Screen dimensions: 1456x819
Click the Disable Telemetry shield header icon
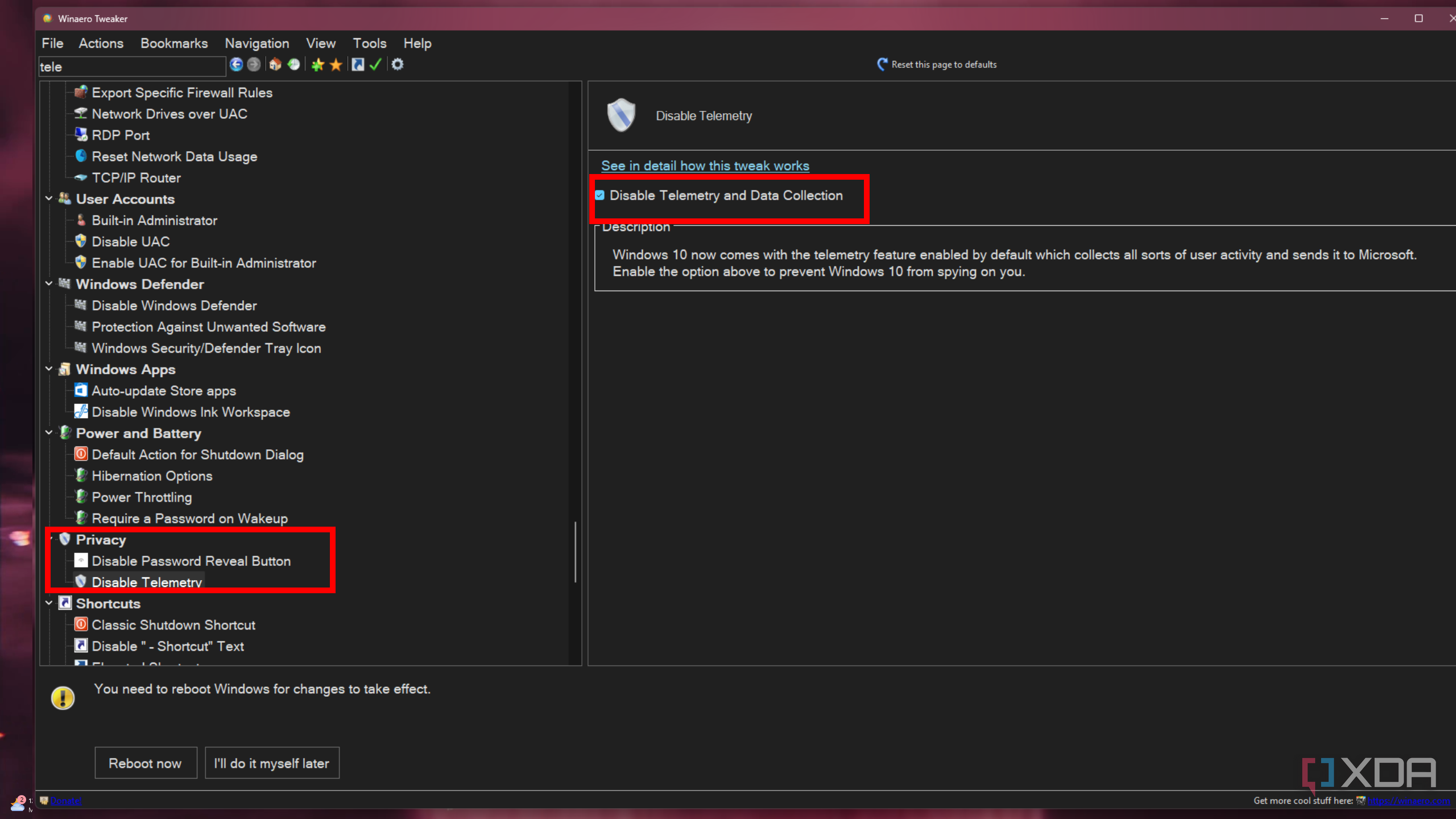621,115
